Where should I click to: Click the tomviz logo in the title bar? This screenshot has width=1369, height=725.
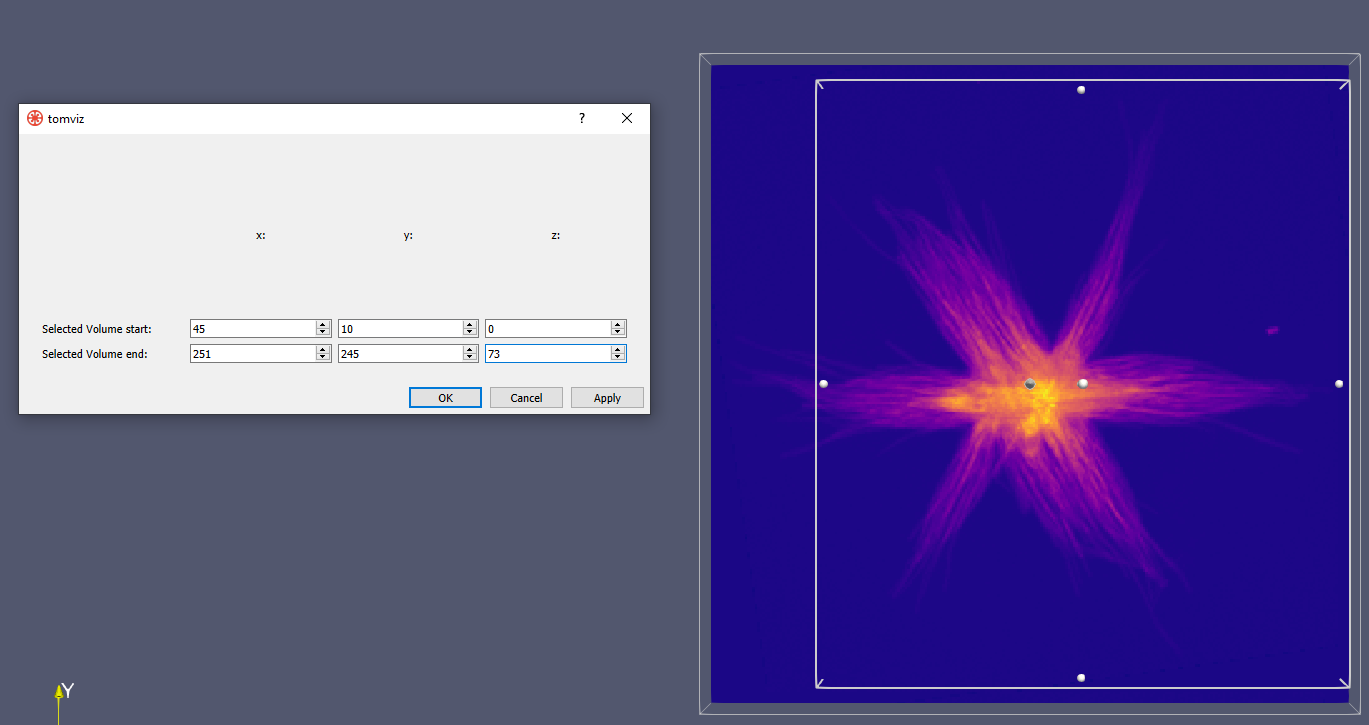35,118
